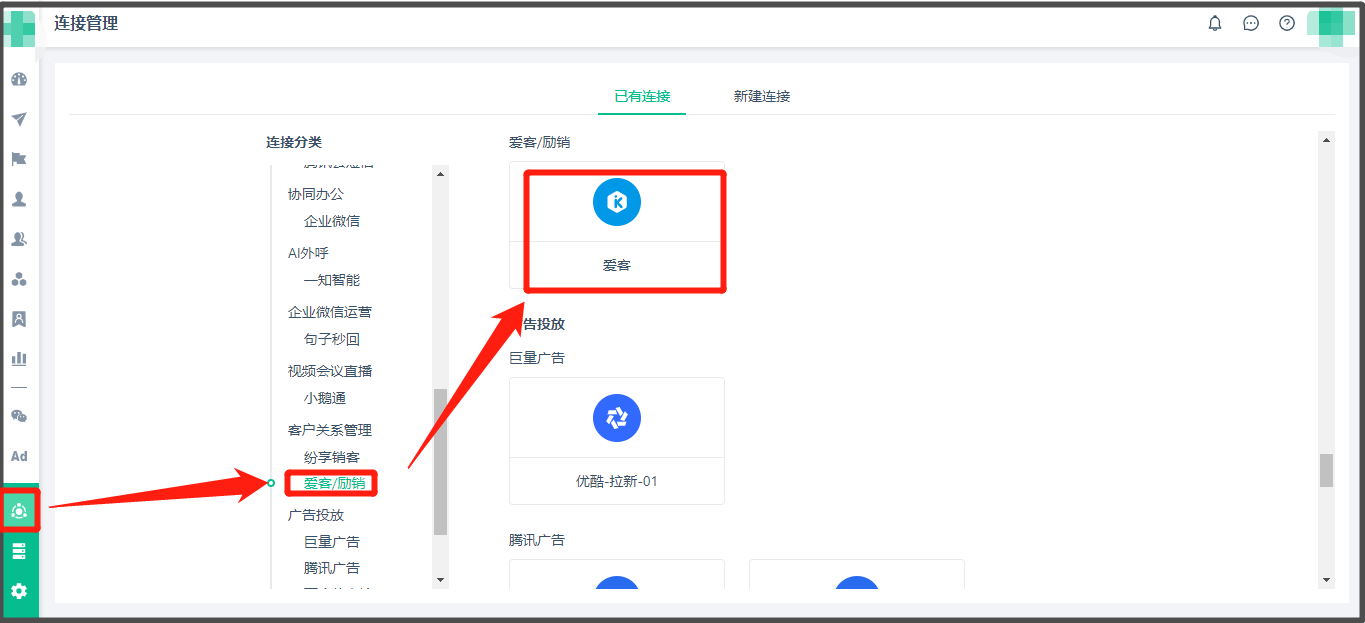
Task: Select 企业微信 in category list
Action: tap(332, 221)
